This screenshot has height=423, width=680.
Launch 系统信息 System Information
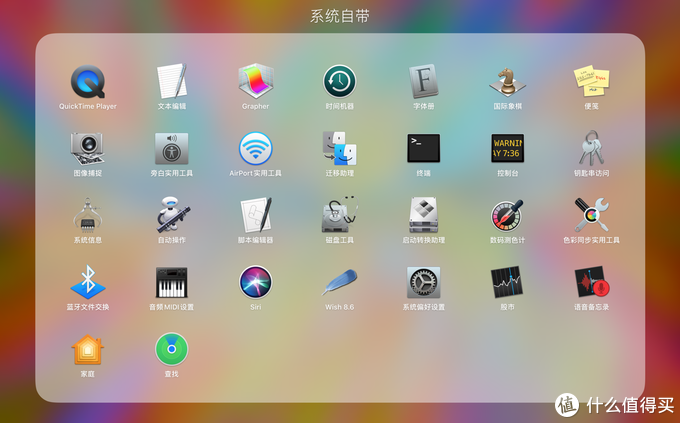[x=88, y=215]
